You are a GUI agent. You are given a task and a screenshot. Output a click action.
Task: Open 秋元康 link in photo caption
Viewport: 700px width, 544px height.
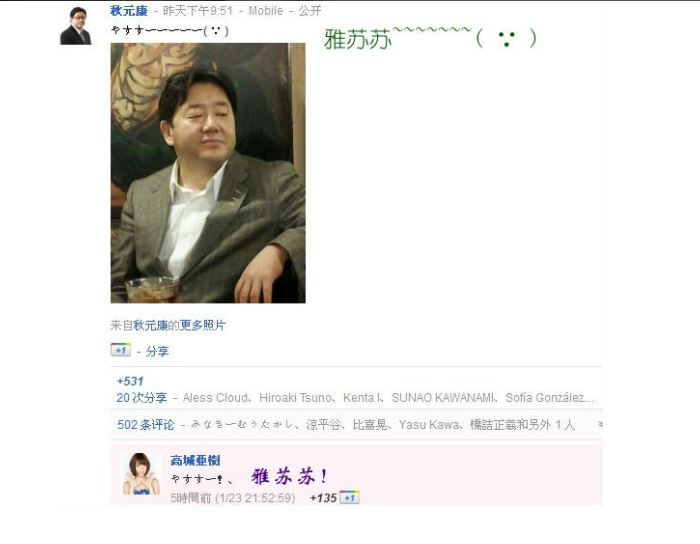pos(150,325)
